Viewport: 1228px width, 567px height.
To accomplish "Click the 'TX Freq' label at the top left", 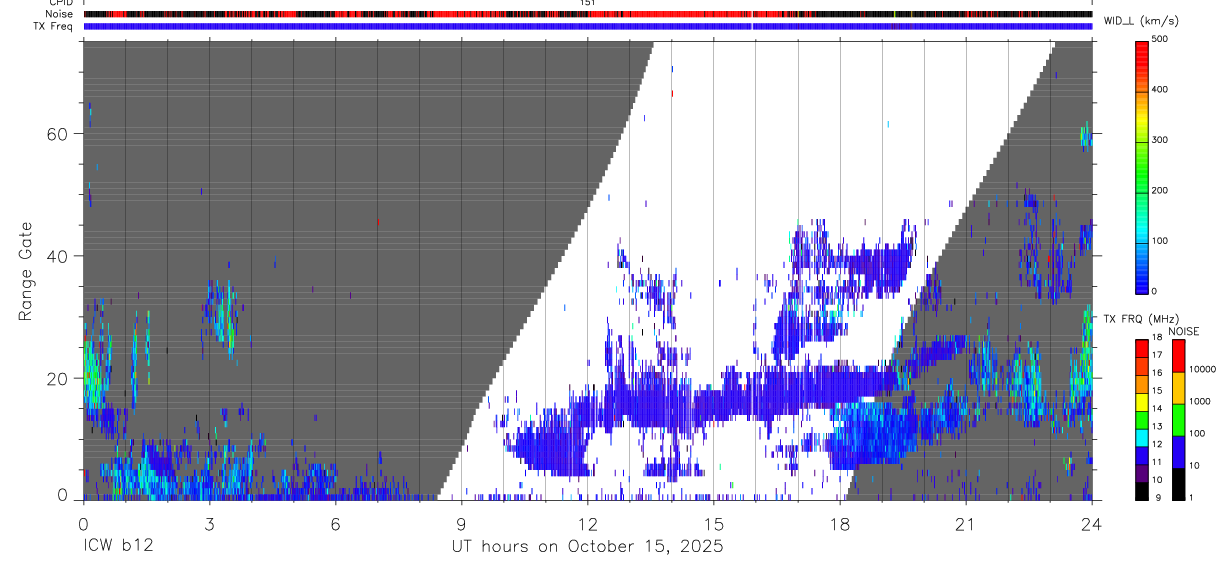I will (x=54, y=26).
